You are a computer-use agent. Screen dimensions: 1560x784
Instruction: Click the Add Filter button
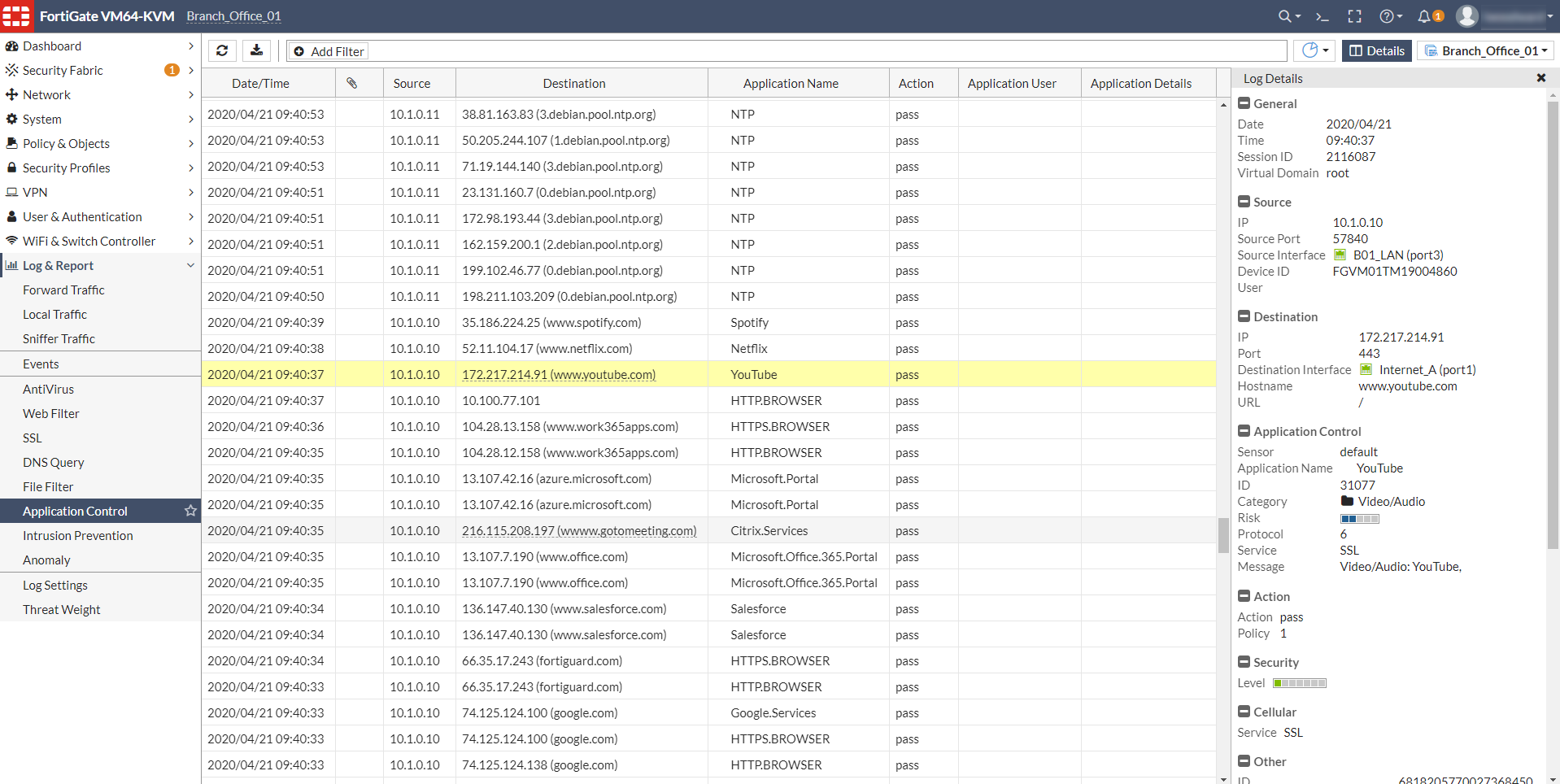click(329, 51)
